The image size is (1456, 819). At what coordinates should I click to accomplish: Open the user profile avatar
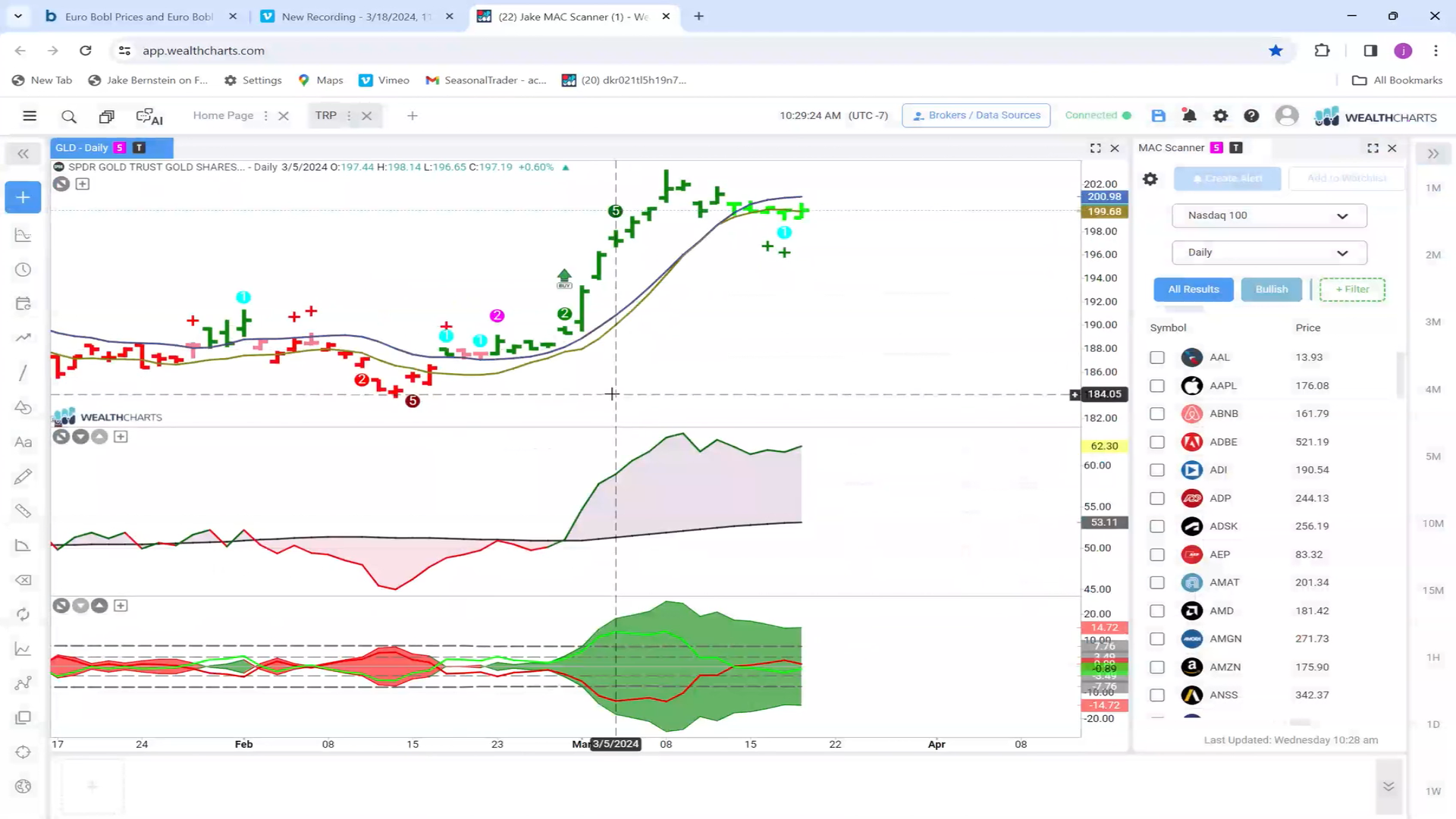tap(1286, 115)
